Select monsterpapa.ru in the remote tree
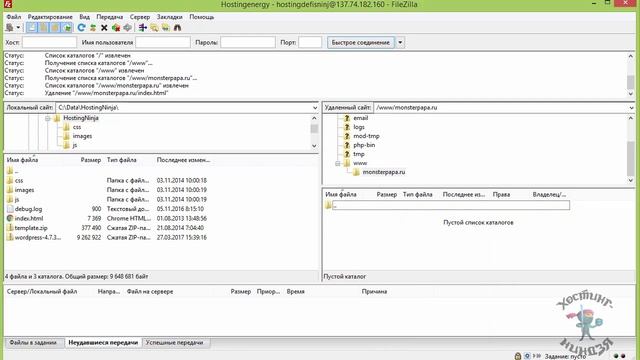Screen dimensions: 640x360 384,172
